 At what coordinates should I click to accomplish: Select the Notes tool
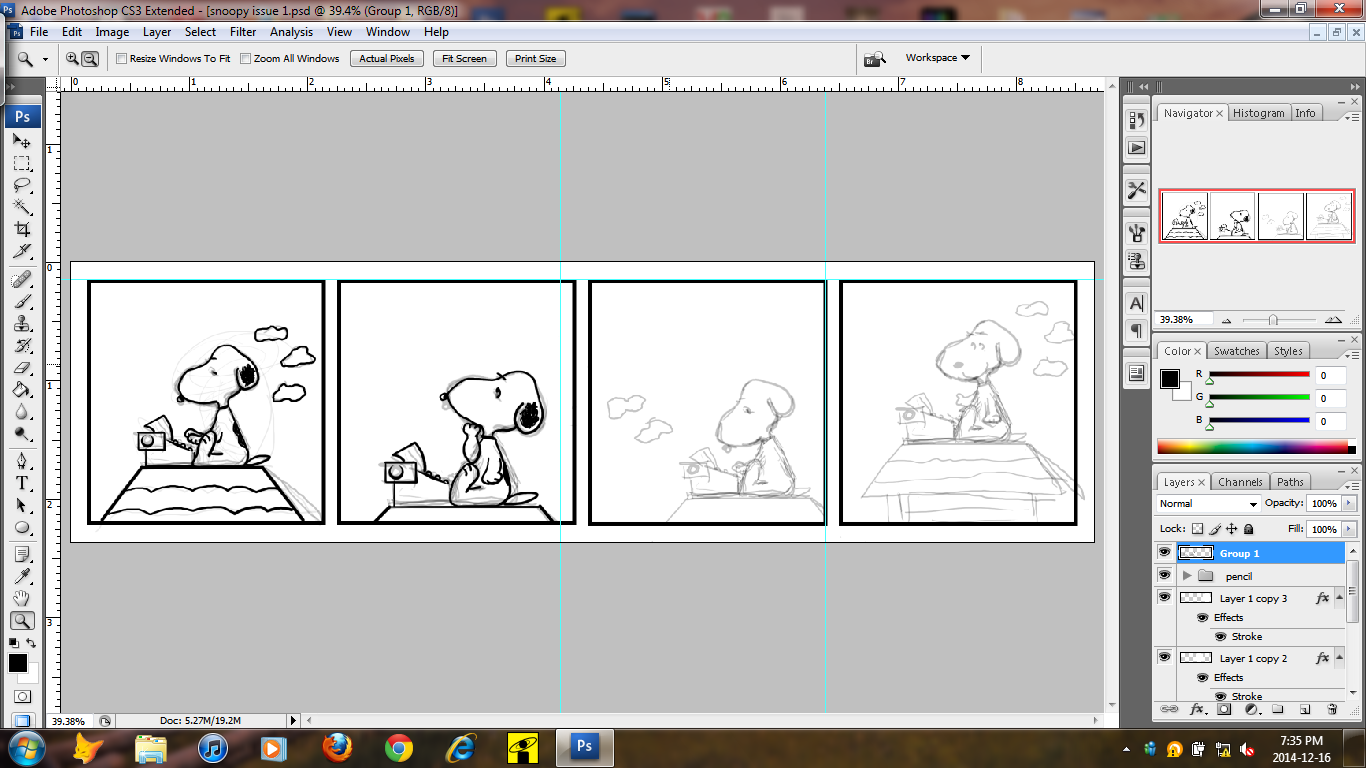(22, 554)
